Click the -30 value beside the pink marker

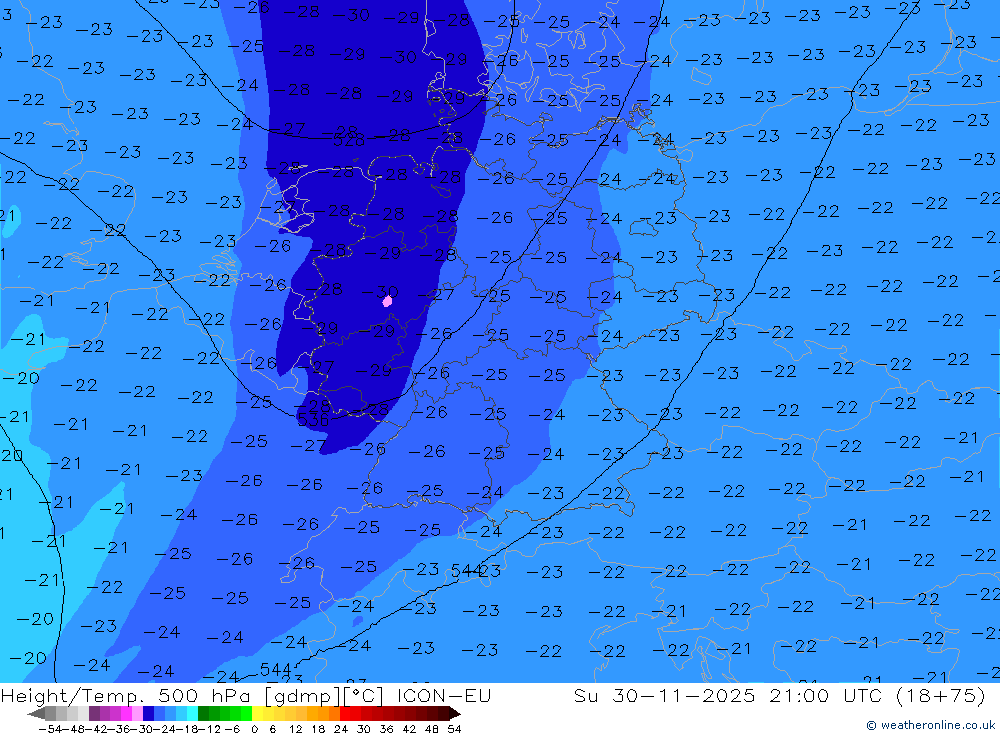pos(380,292)
